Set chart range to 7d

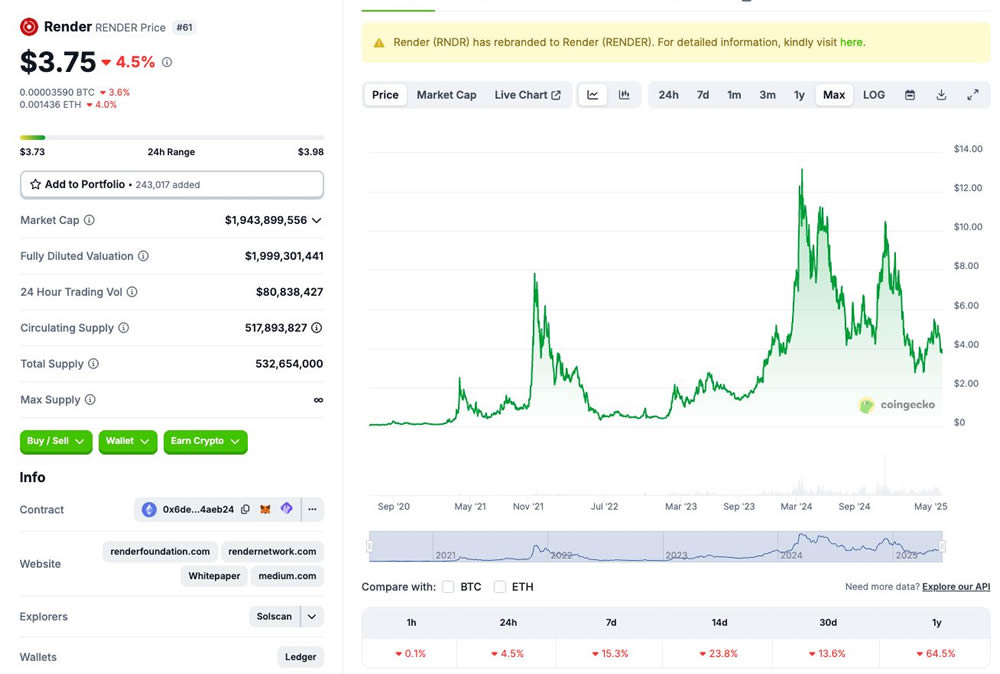pyautogui.click(x=703, y=95)
